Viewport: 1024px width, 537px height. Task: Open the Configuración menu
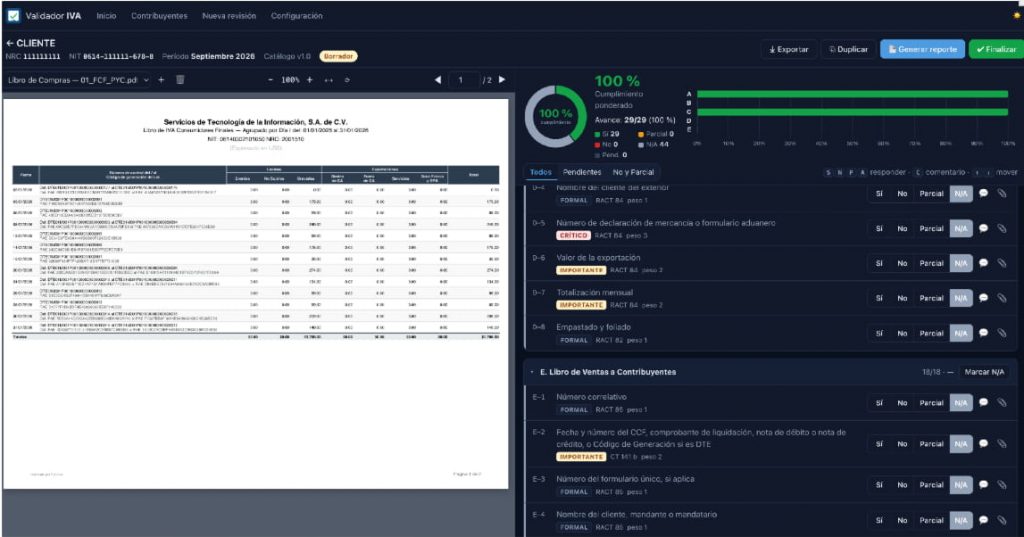point(296,16)
